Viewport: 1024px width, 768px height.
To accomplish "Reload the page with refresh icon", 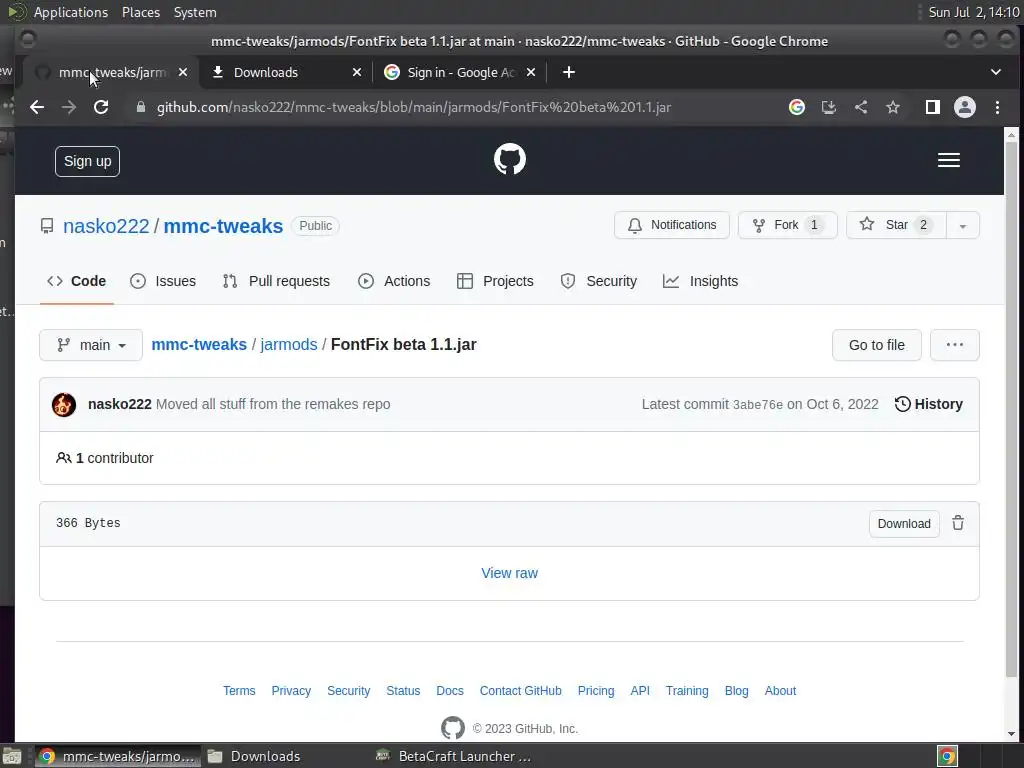I will point(101,107).
